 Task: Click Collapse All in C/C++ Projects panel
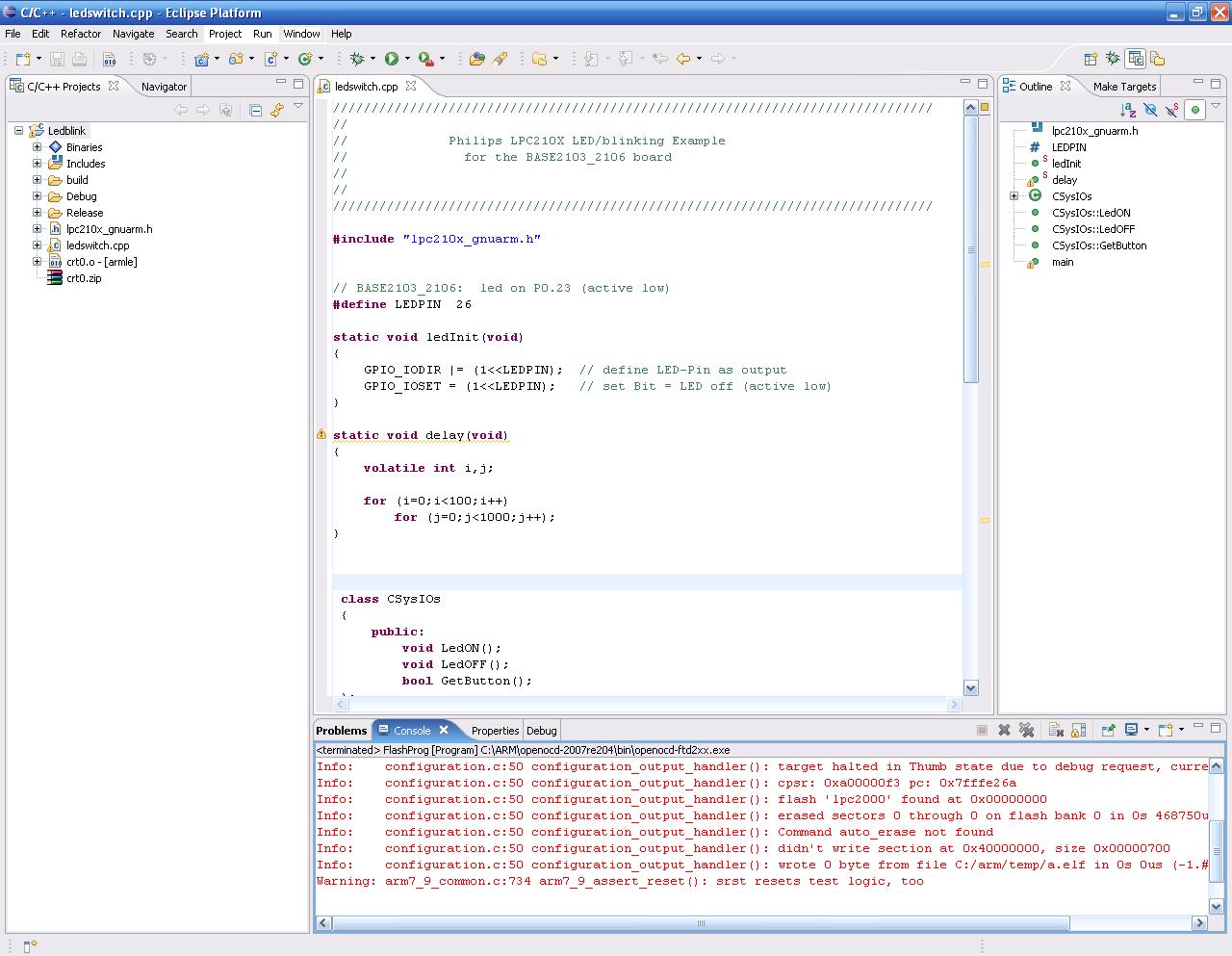pos(255,110)
